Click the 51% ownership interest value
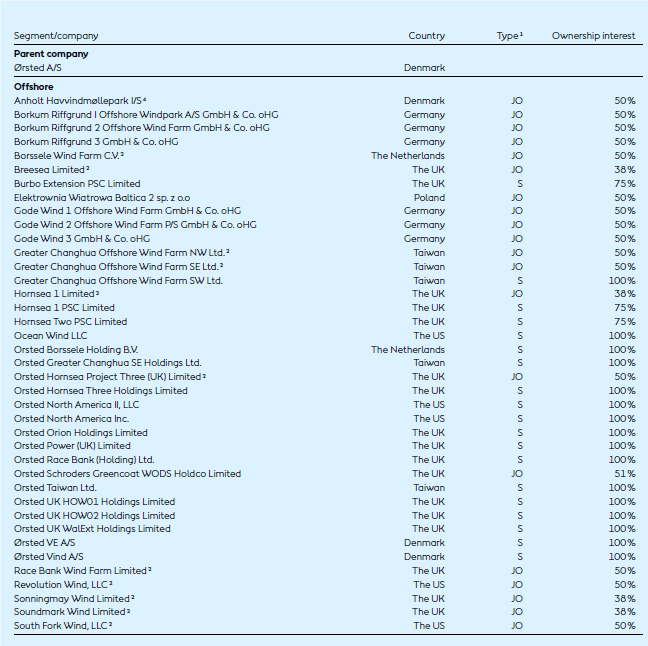648x646 pixels. (x=624, y=474)
